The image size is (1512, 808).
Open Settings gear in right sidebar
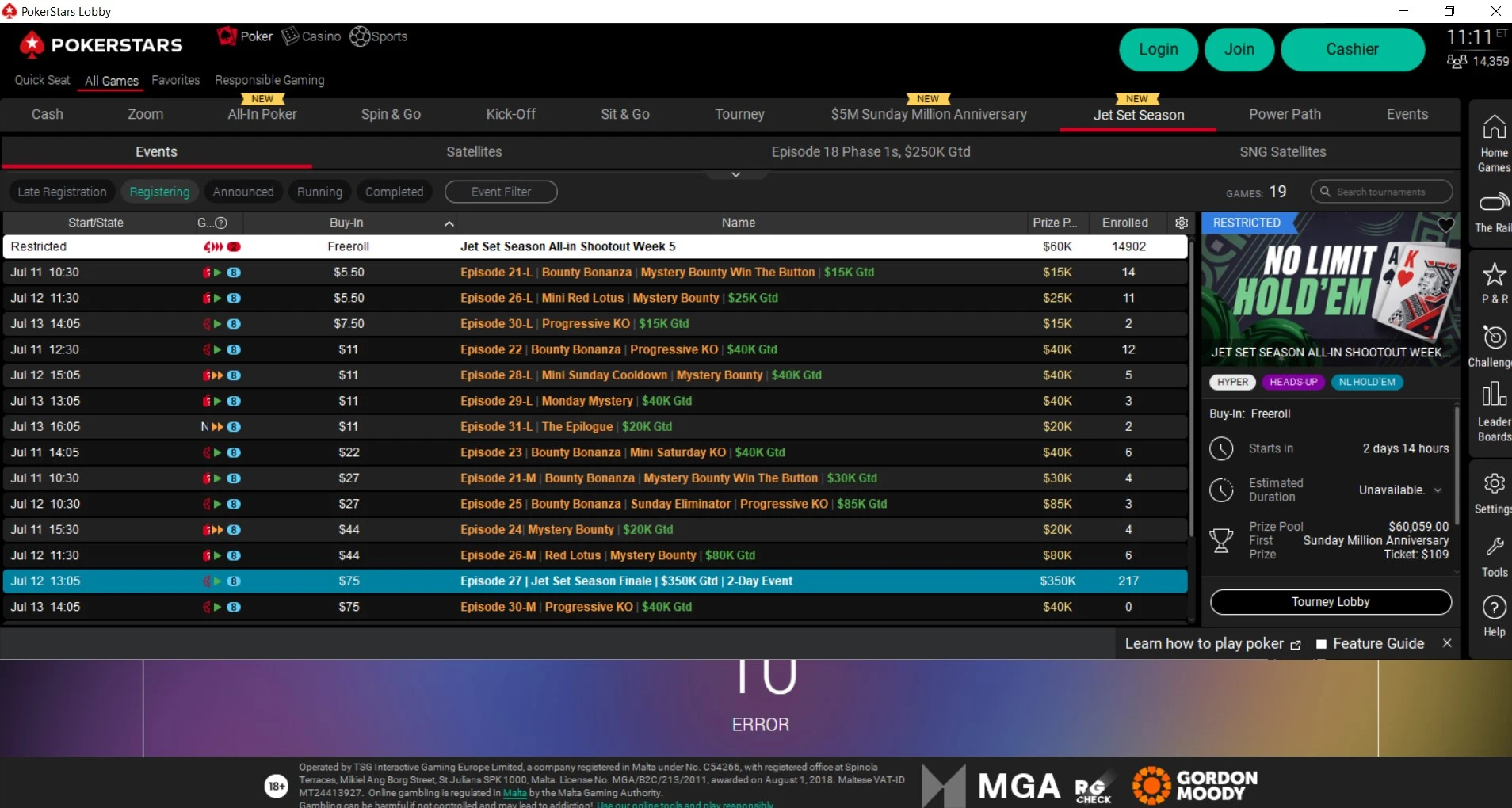[1494, 493]
